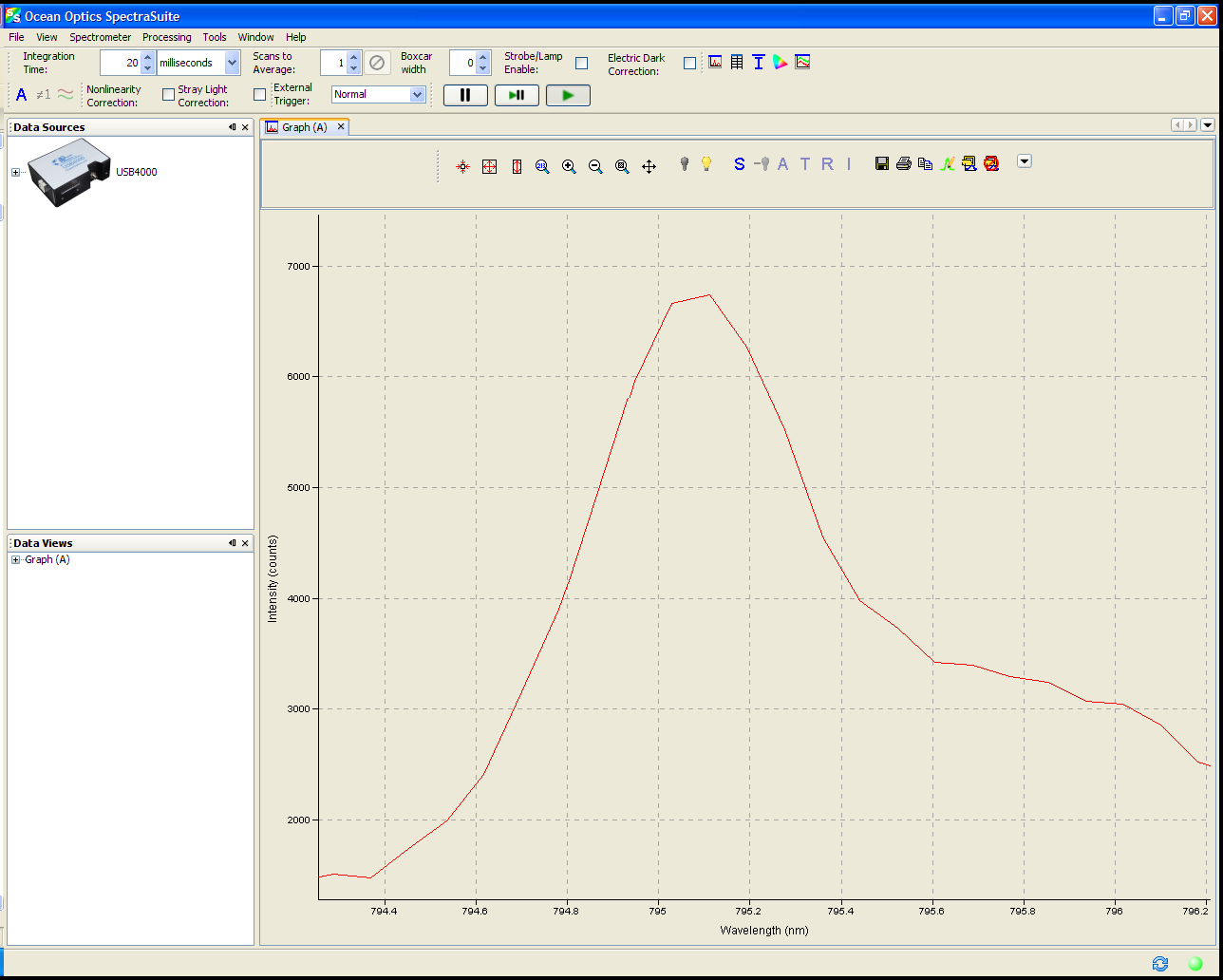Pause acquisition with the pause button

[x=465, y=95]
